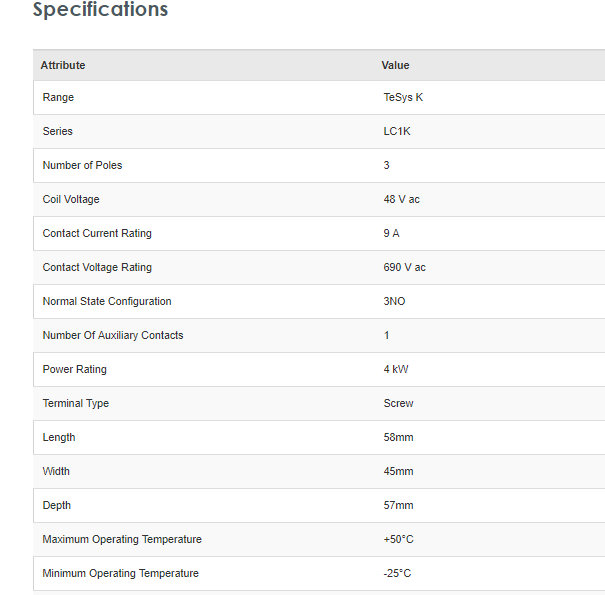Image resolution: width=605 pixels, height=595 pixels.
Task: Click the 4 kW power value
Action: (396, 369)
